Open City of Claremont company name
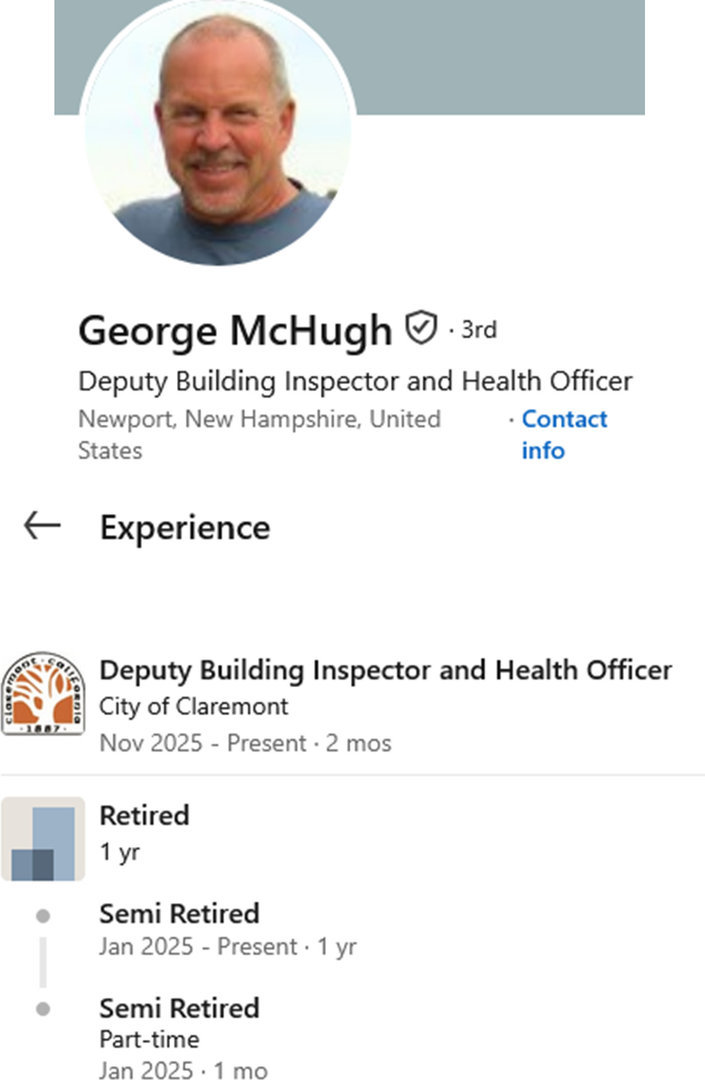This screenshot has height=1080, width=705. coord(193,706)
